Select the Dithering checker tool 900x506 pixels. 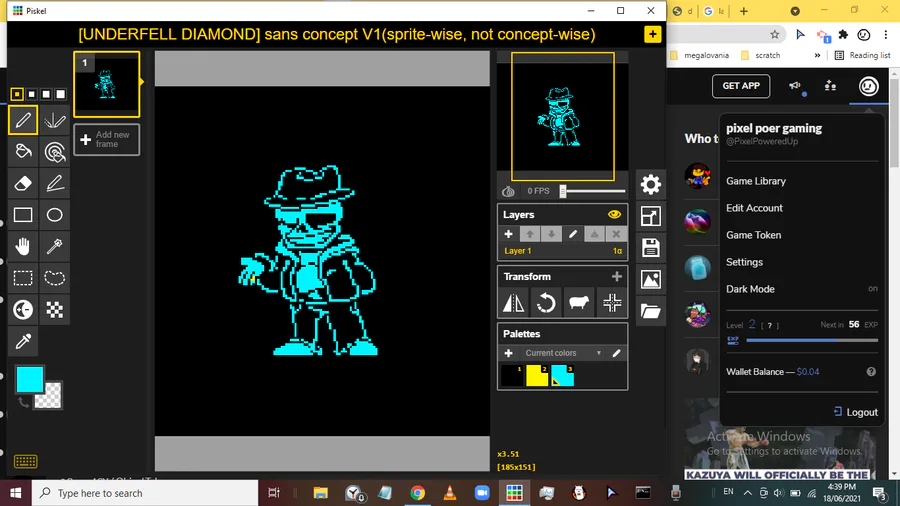coord(55,309)
